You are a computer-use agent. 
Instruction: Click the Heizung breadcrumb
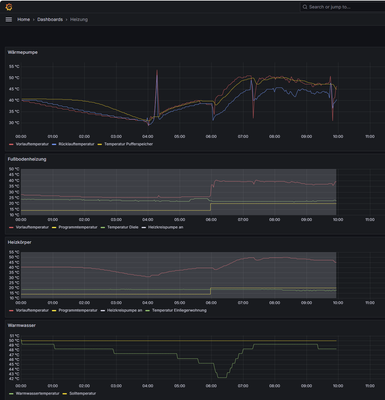(x=79, y=20)
